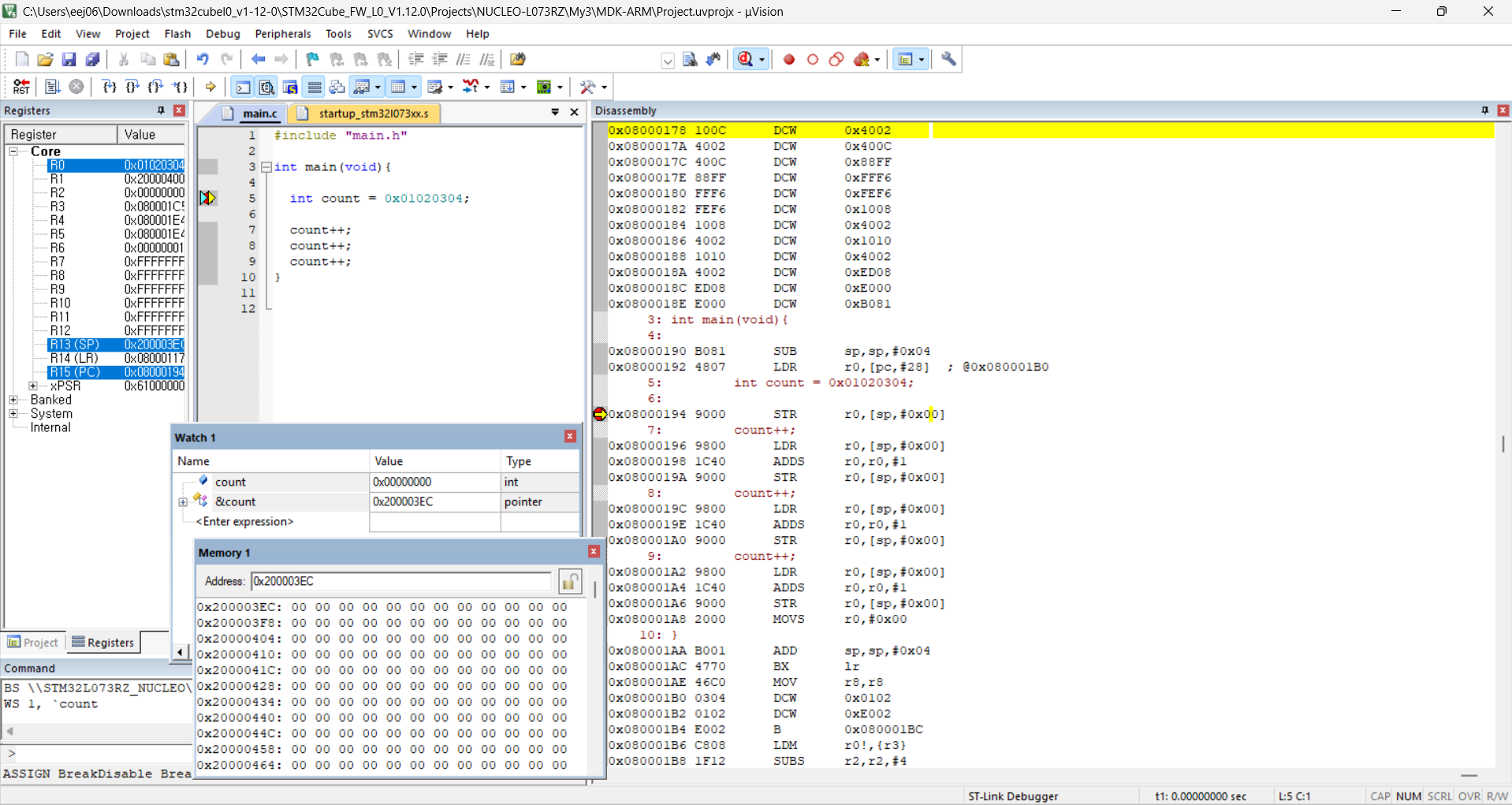Click Show next statement yellow arrow
Viewport: 1512px width, 805px height.
click(210, 87)
